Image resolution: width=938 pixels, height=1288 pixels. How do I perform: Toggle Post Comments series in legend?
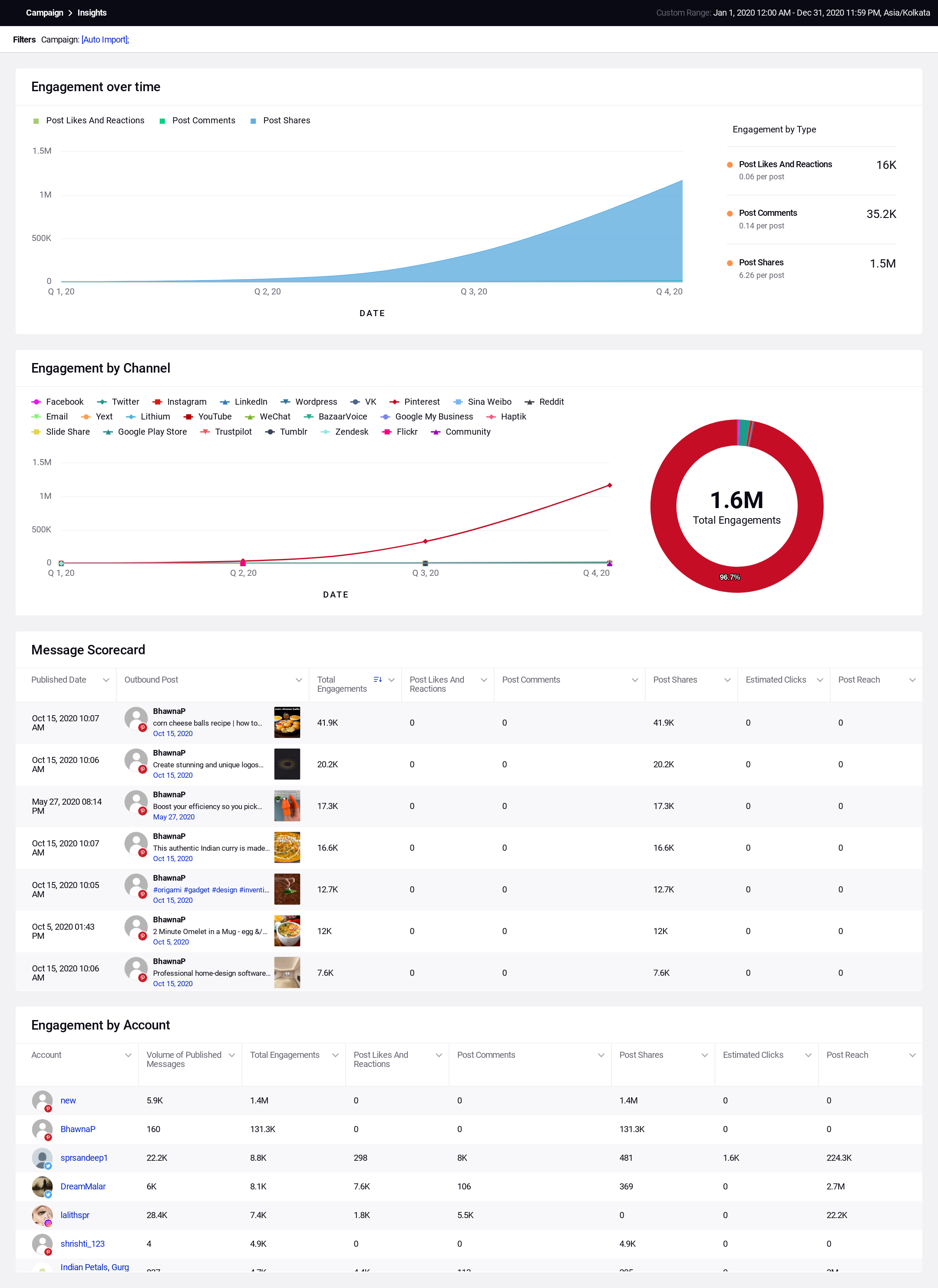coord(198,120)
